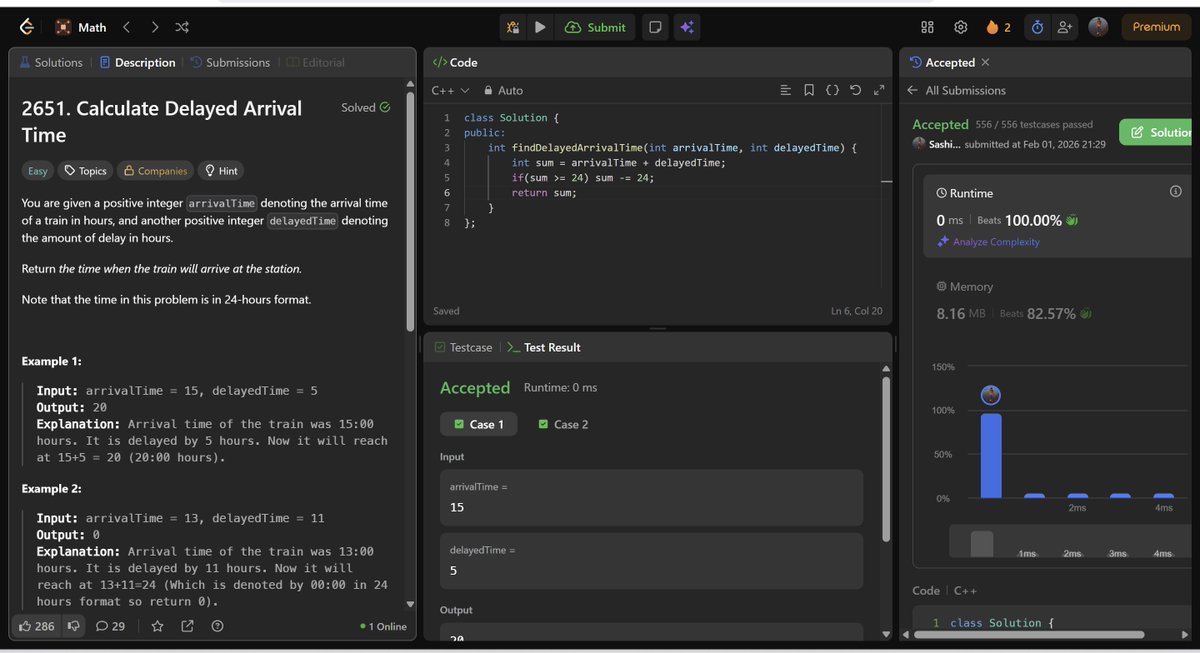Click the invite user icon
1200x653 pixels.
click(x=1065, y=27)
